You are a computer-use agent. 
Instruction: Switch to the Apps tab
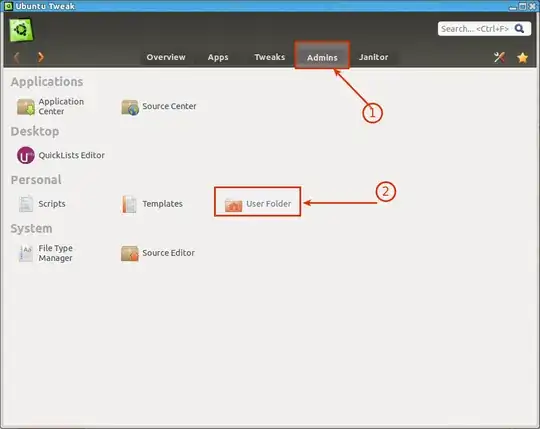[x=218, y=57]
